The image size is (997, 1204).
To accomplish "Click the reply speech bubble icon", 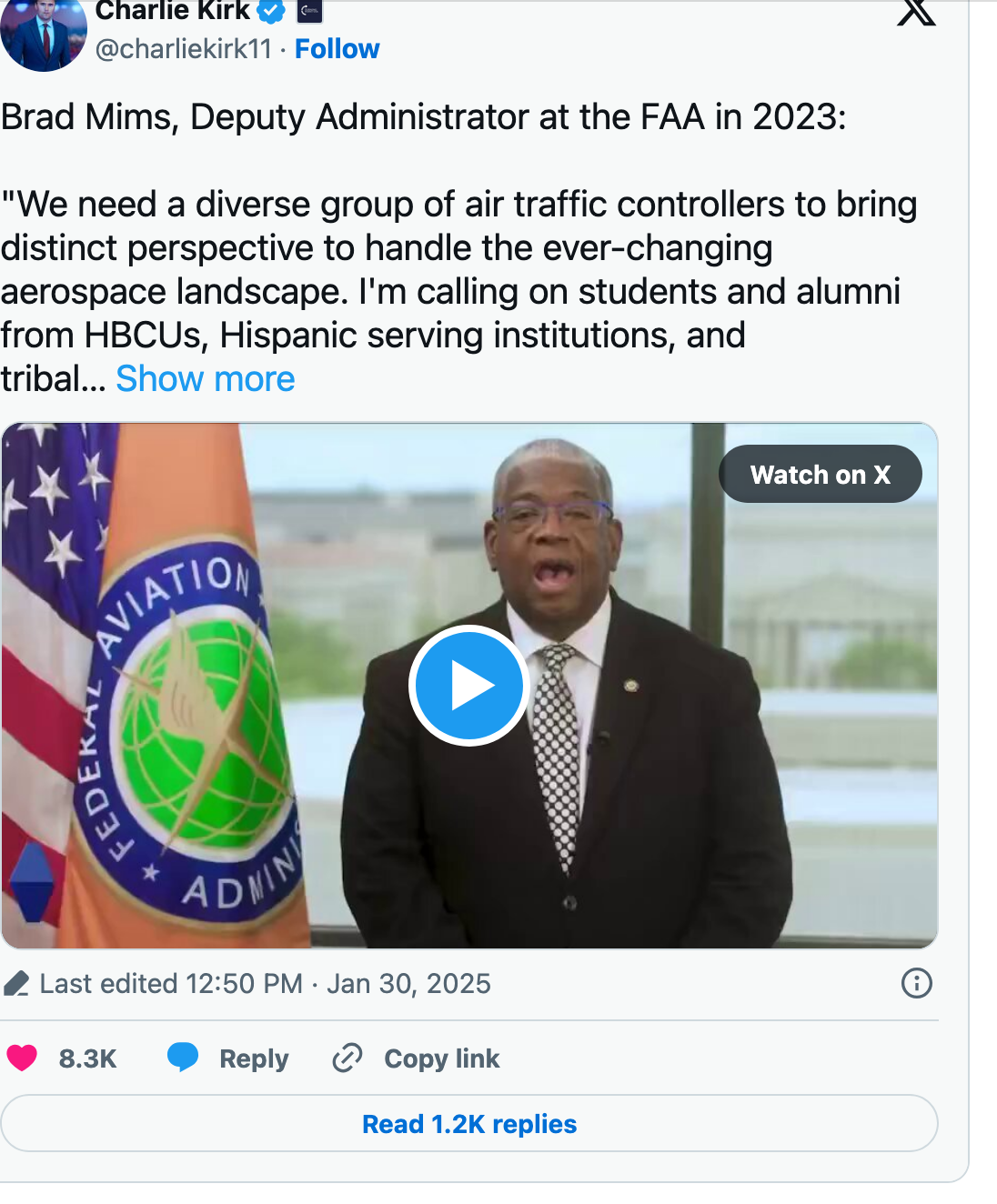I will point(183,1058).
